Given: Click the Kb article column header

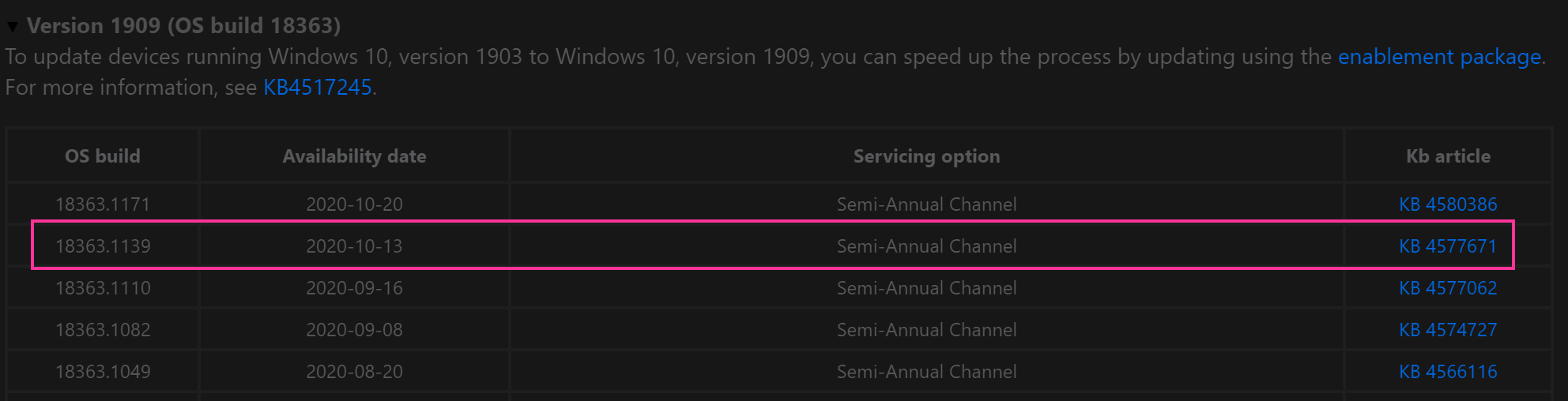Looking at the screenshot, I should (1448, 156).
